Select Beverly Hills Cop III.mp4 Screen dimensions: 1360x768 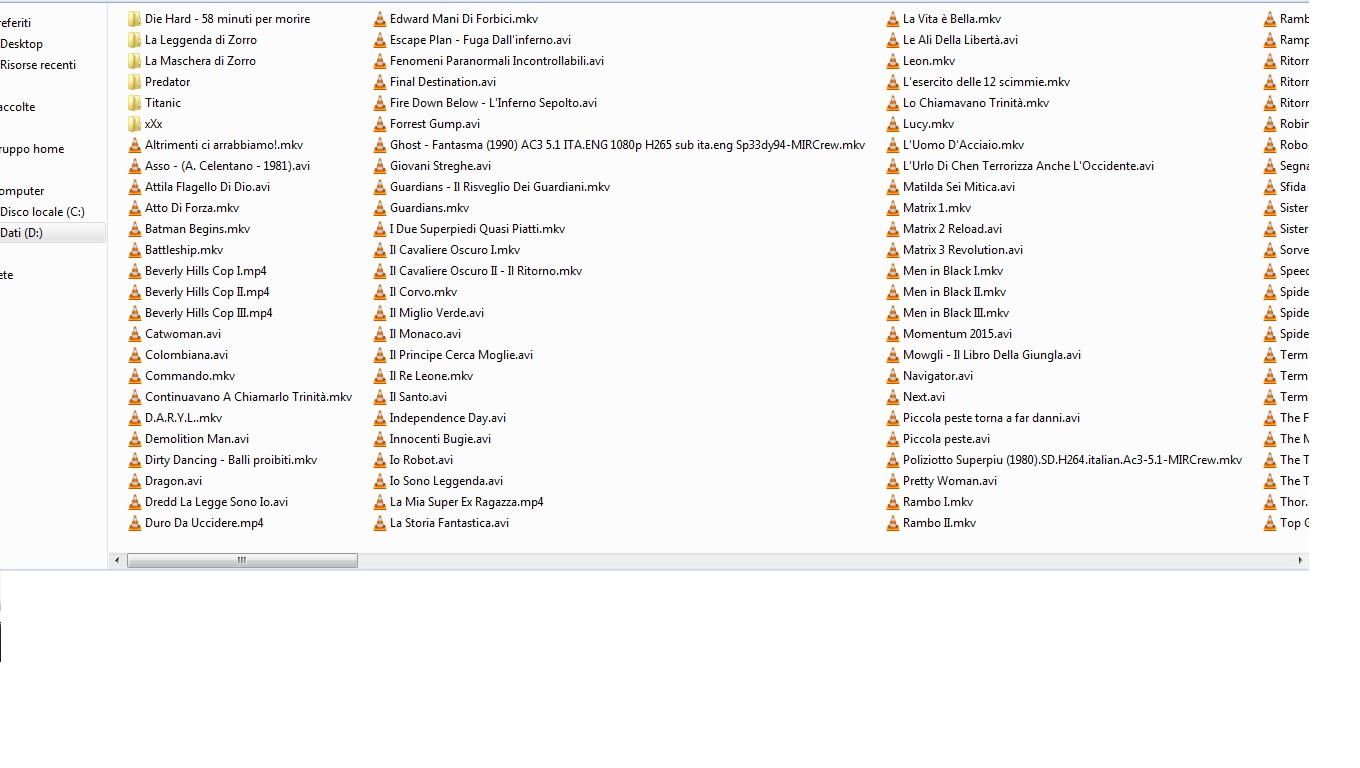209,313
